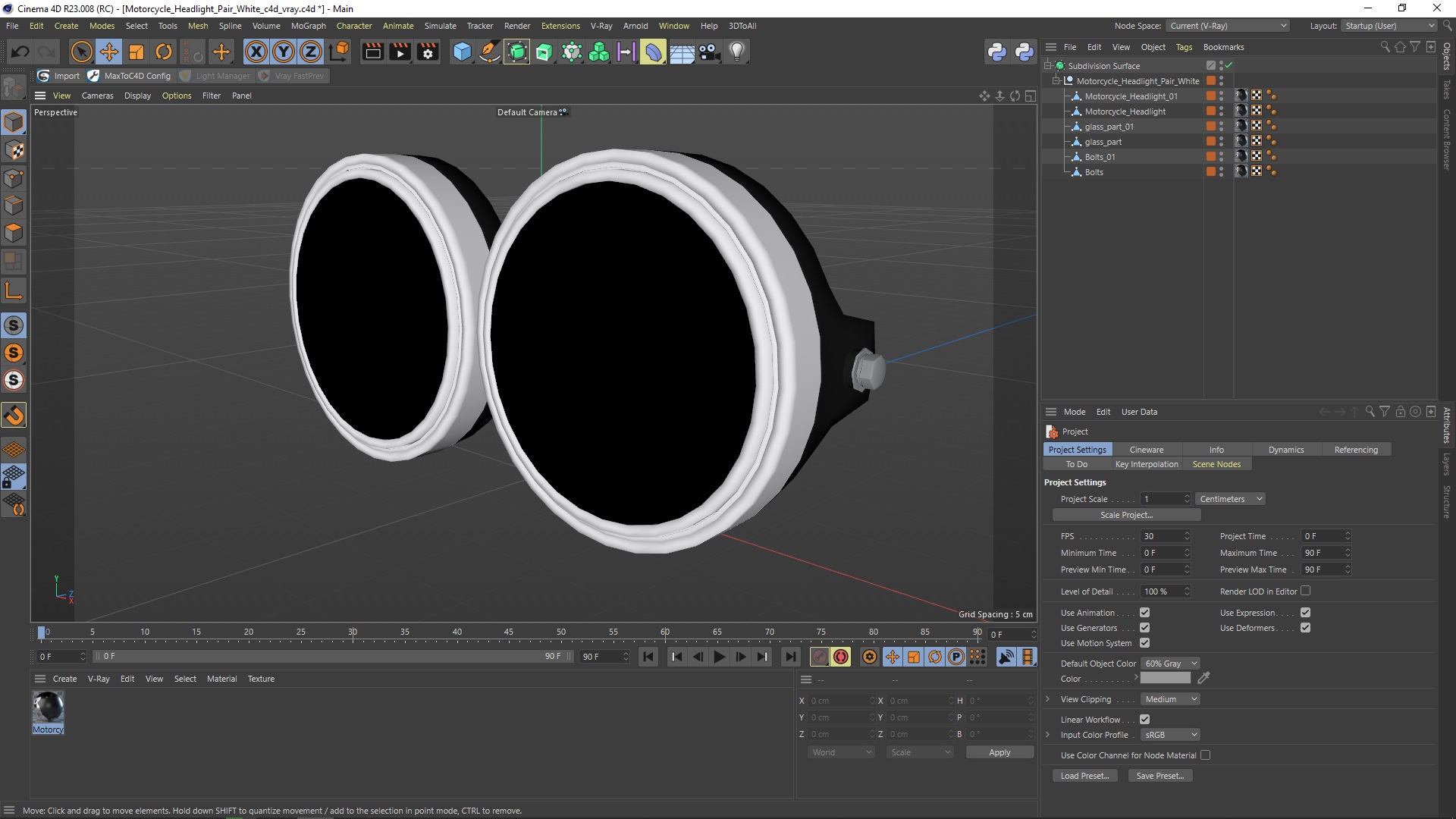1456x819 pixels.
Task: Enable Autokeying icon
Action: point(841,657)
